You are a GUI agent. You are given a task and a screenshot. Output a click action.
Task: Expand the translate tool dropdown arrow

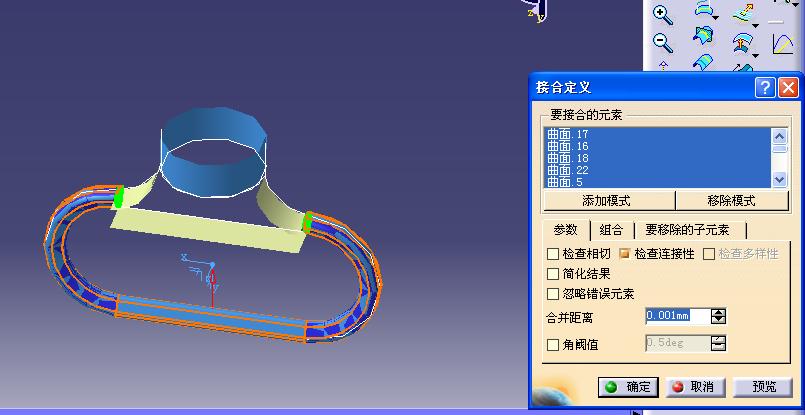[755, 25]
